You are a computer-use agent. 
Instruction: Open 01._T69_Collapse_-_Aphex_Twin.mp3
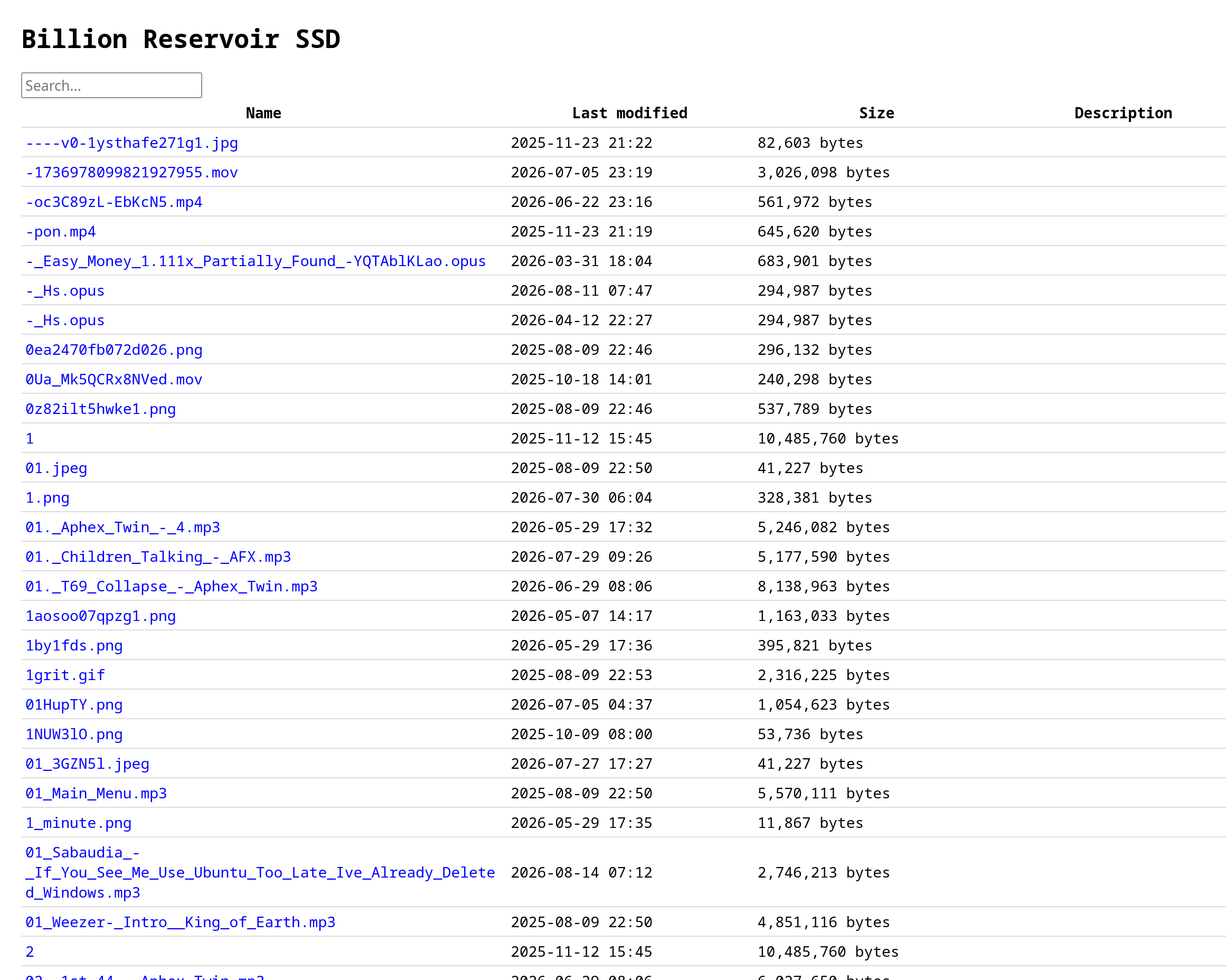[x=172, y=587]
